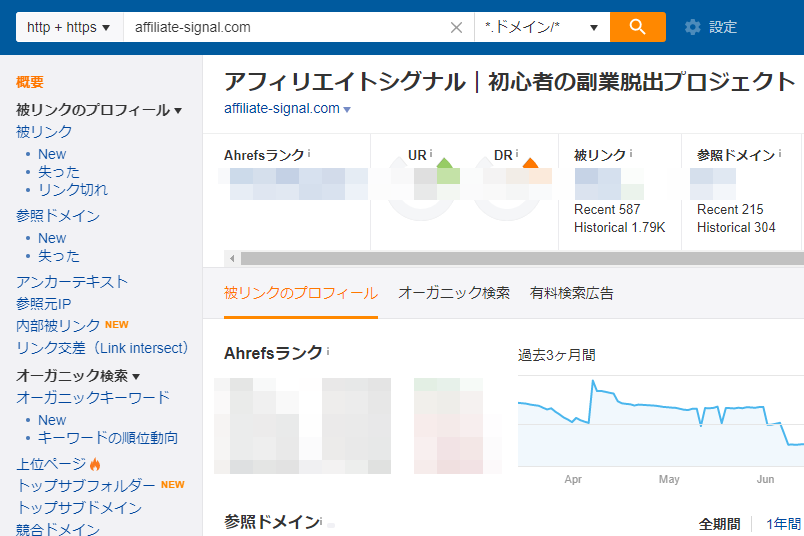Open the アンカーテキスト link

[x=72, y=282]
